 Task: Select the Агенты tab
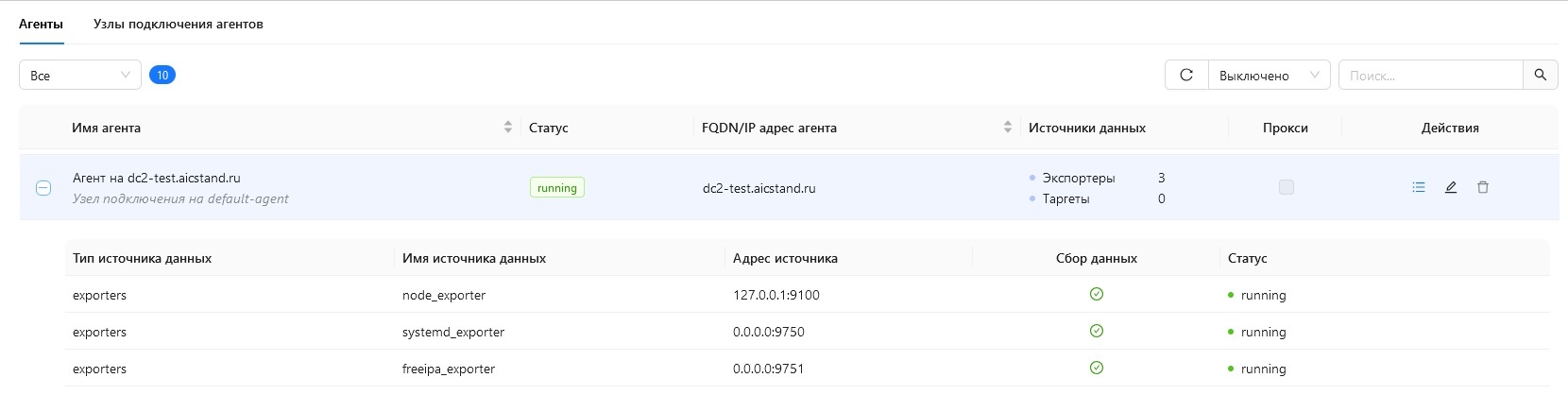[x=41, y=24]
